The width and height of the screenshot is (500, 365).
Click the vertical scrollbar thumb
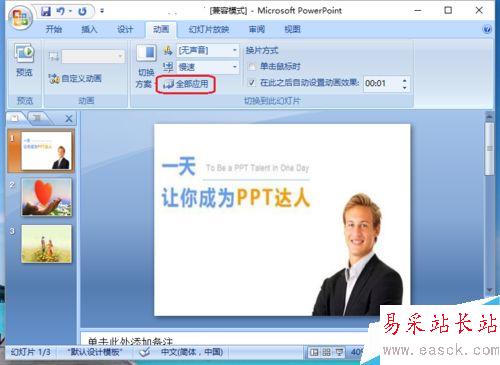tap(489, 148)
